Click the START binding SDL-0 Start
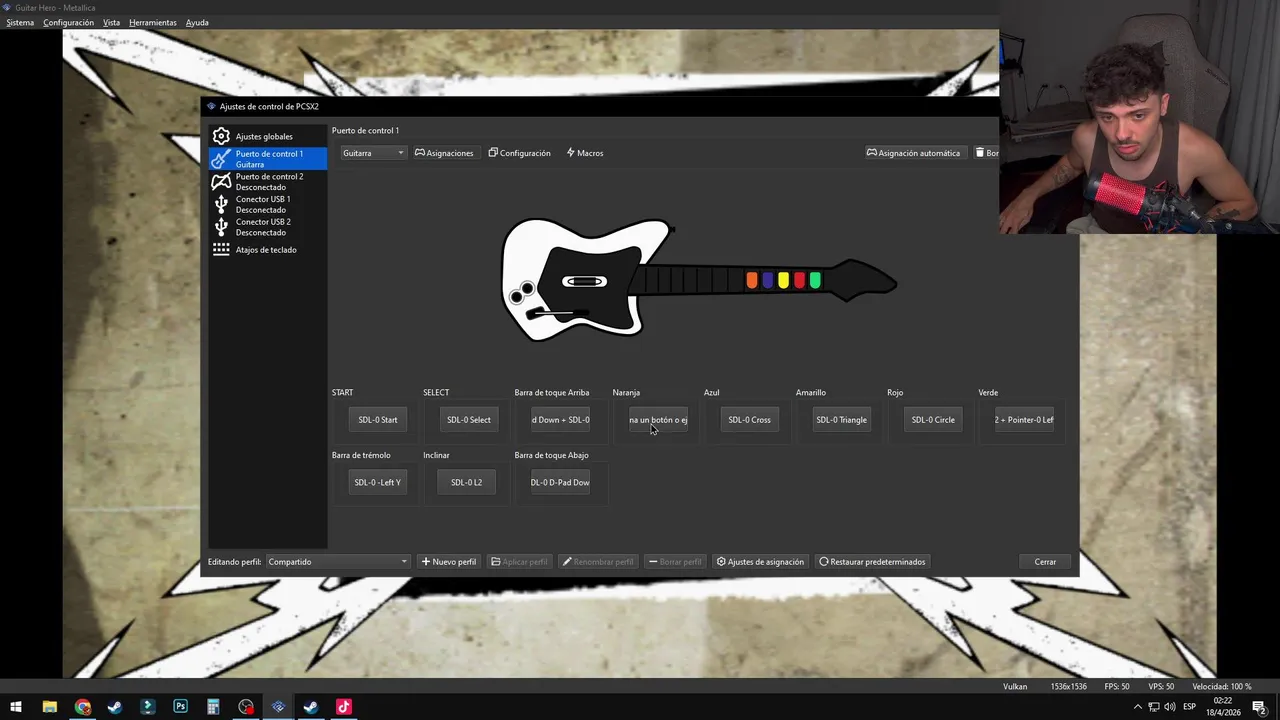The height and width of the screenshot is (720, 1280). (x=378, y=420)
